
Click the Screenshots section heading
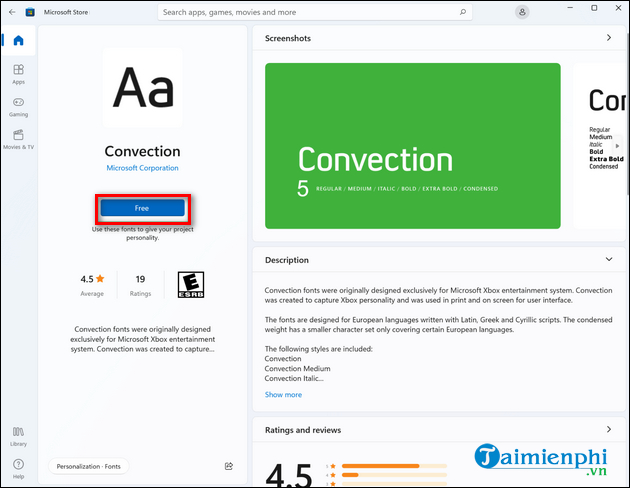tap(288, 38)
